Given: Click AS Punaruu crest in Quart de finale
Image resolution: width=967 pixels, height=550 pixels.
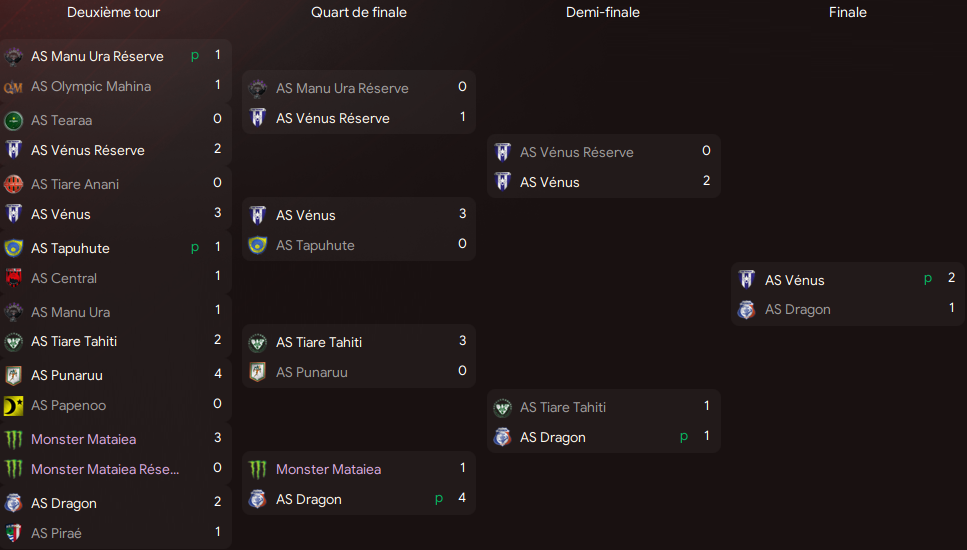Looking at the screenshot, I should (257, 372).
